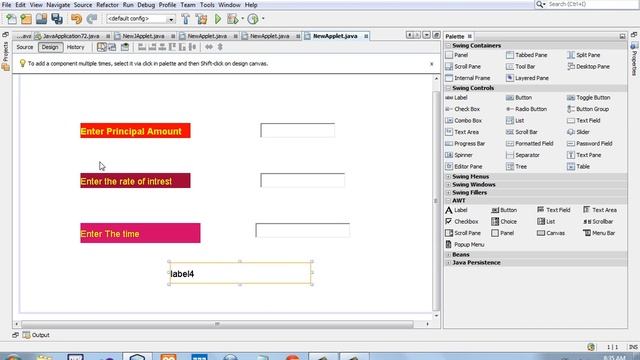The height and width of the screenshot is (360, 640).
Task: Collapse the AWT palette section
Action: point(448,200)
